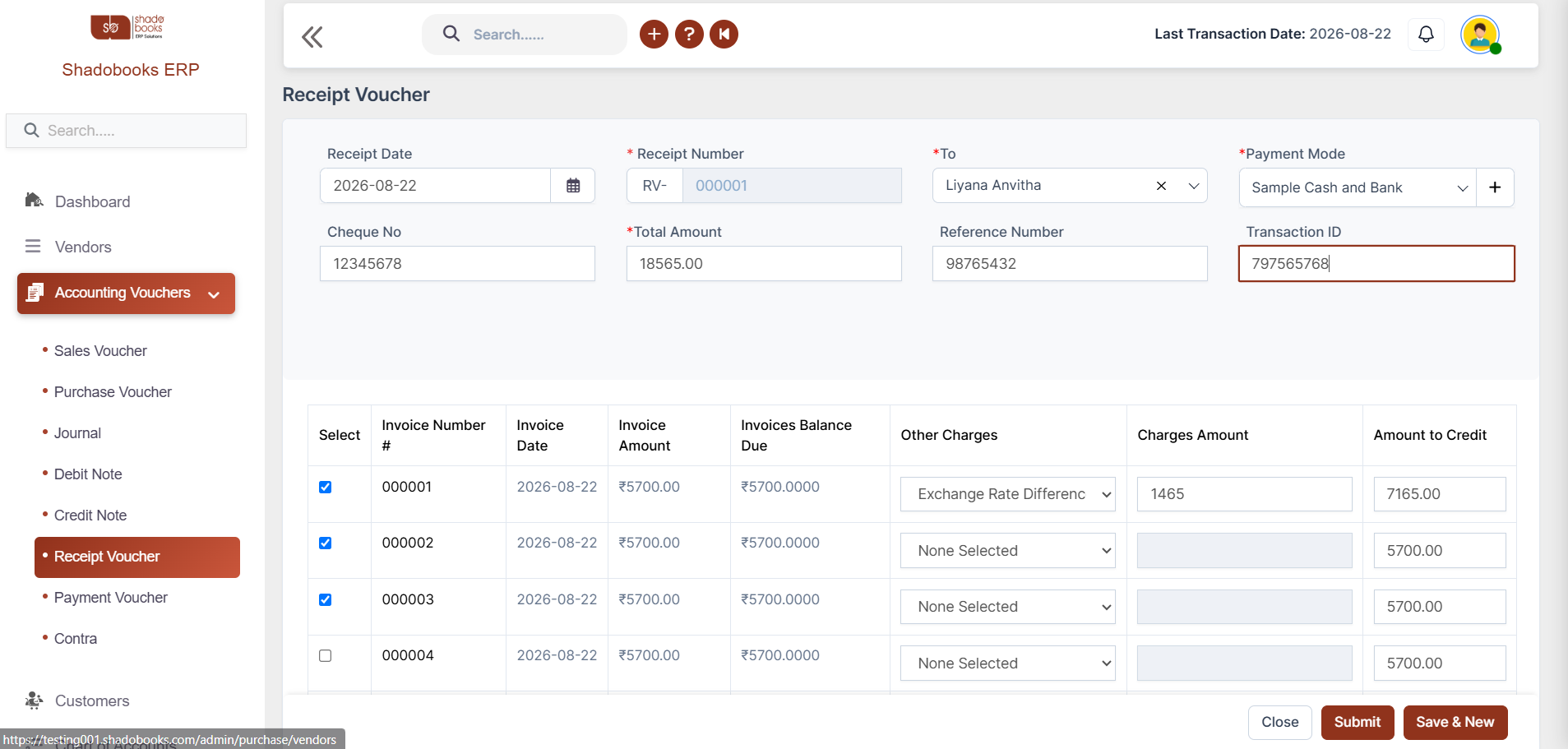This screenshot has height=749, width=1568.
Task: Open Purchase Voucher page
Action: pos(113,392)
